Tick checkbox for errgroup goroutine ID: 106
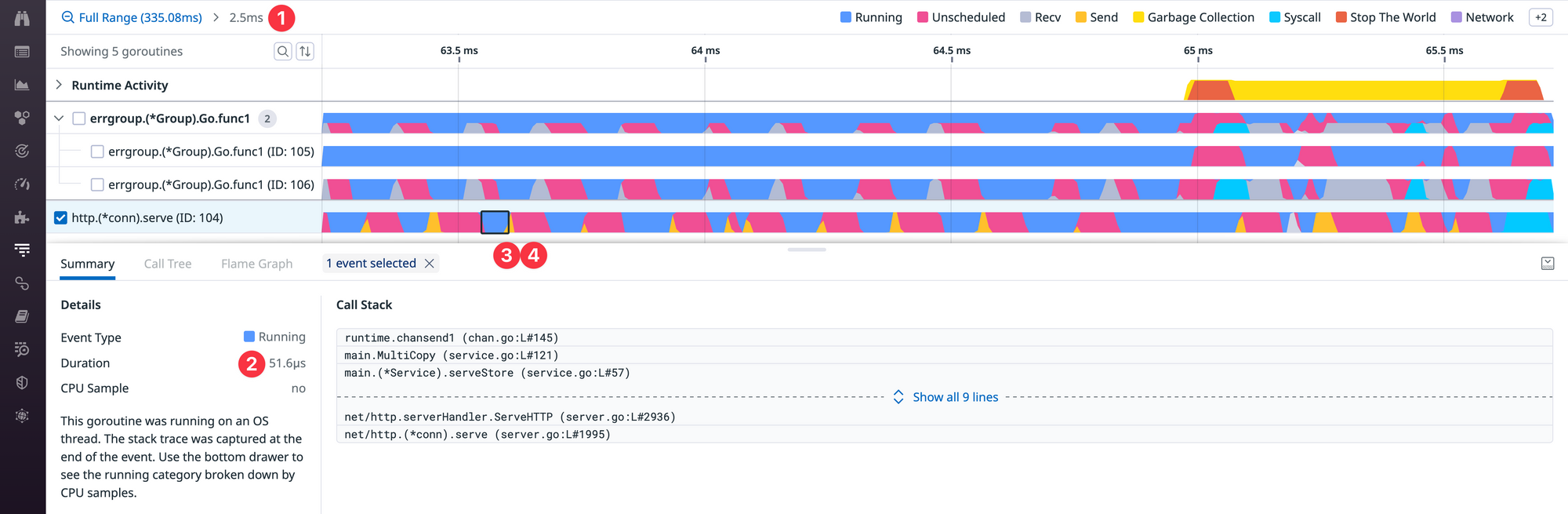The width and height of the screenshot is (1568, 514). 97,184
